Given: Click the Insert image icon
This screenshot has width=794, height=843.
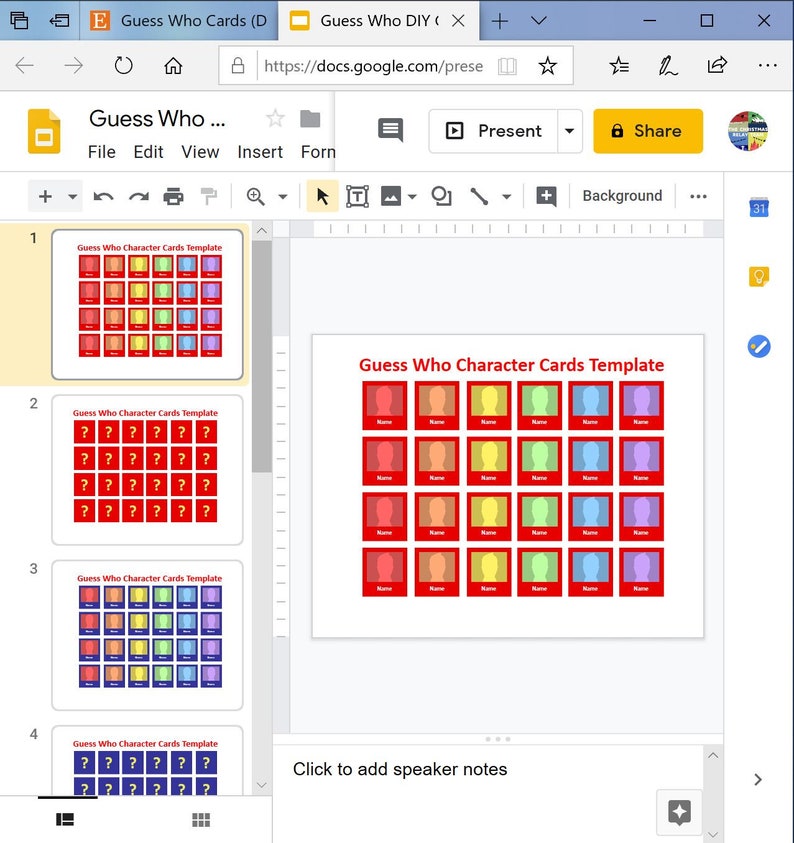Looking at the screenshot, I should (x=391, y=196).
